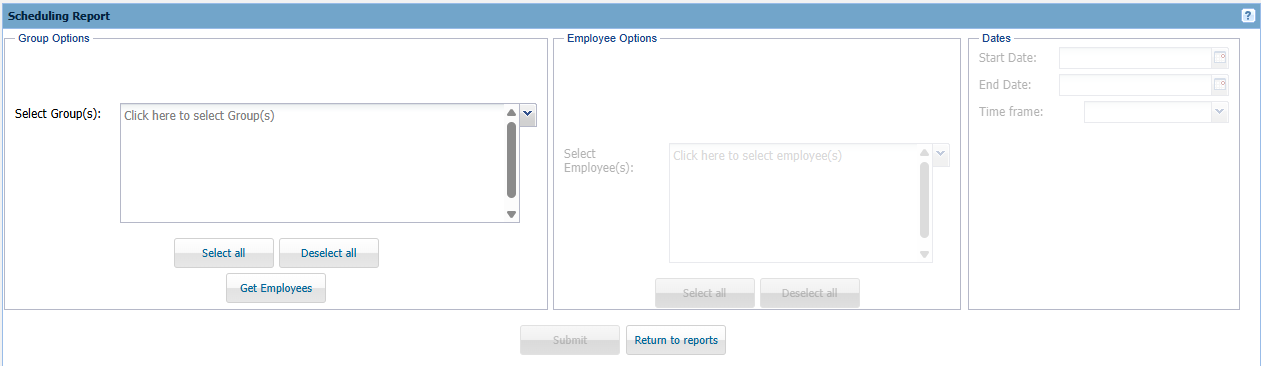Expand the Select Group(s) dropdown arrow

[x=529, y=115]
